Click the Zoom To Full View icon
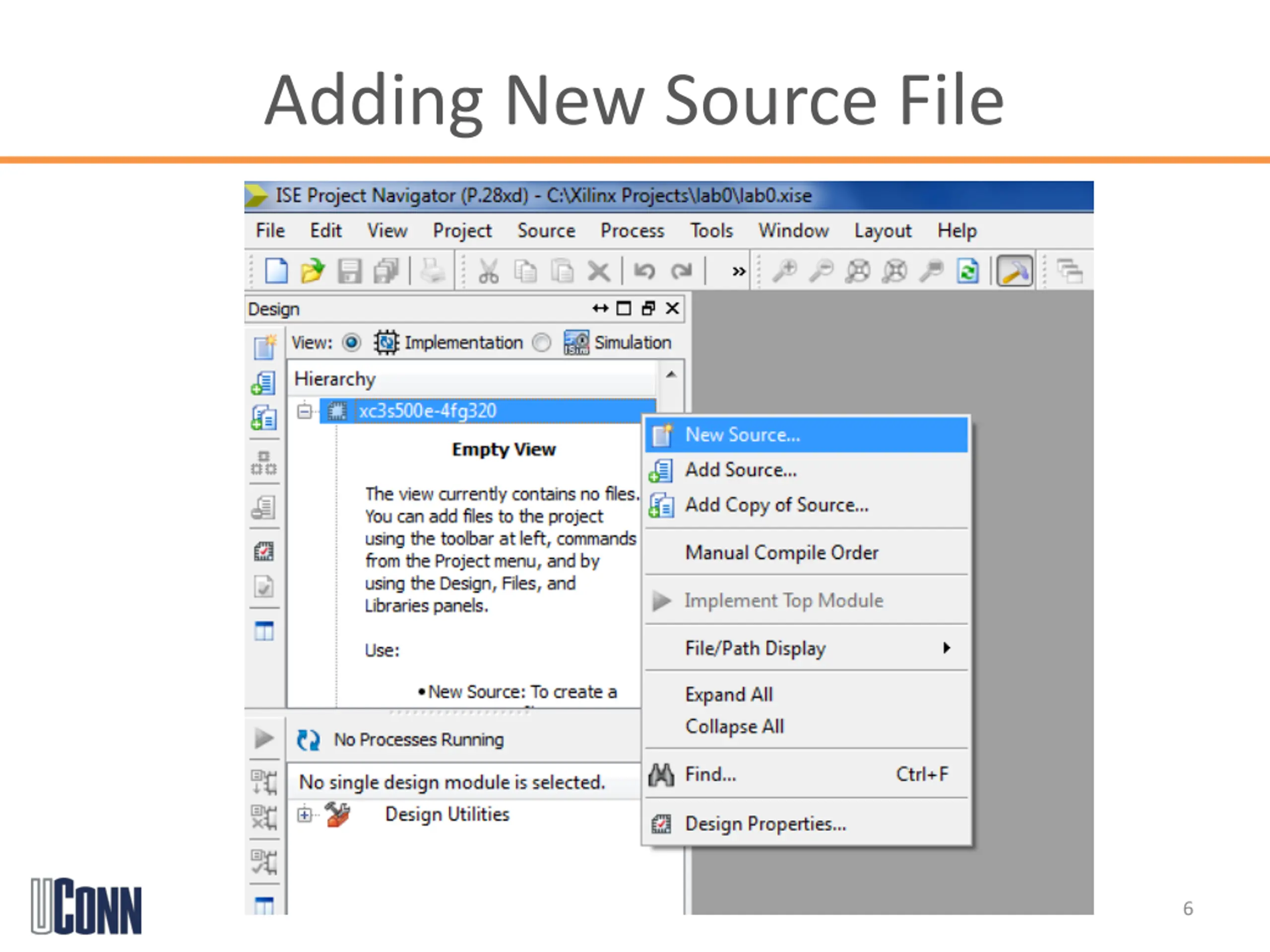This screenshot has width=1270, height=952. pyautogui.click(x=858, y=271)
